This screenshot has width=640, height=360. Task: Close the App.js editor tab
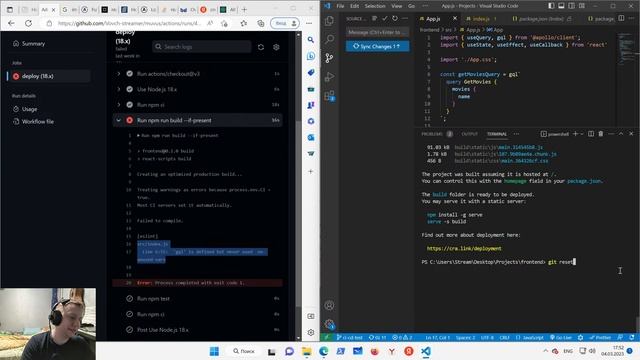[x=455, y=19]
